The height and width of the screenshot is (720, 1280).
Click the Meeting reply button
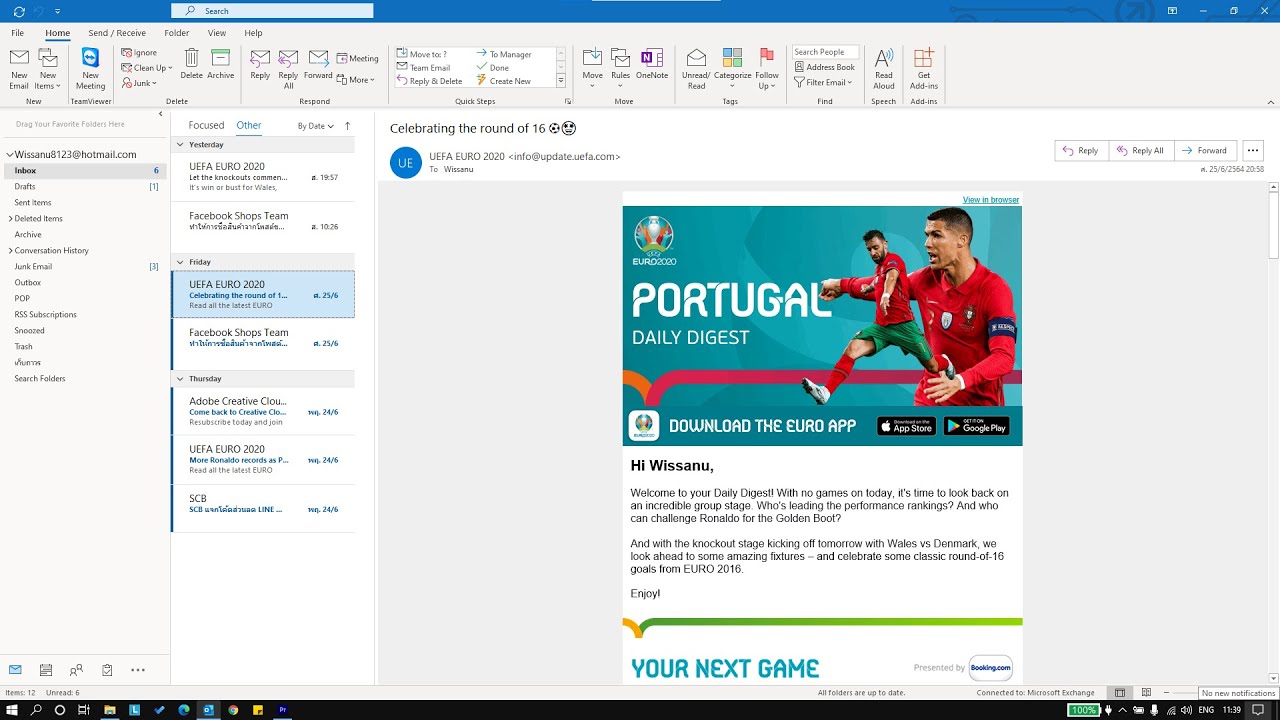pos(357,58)
